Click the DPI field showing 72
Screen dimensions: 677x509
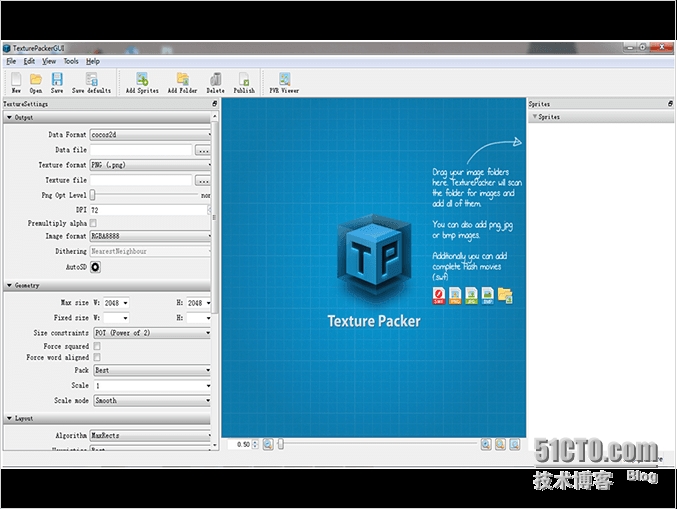tap(150, 210)
